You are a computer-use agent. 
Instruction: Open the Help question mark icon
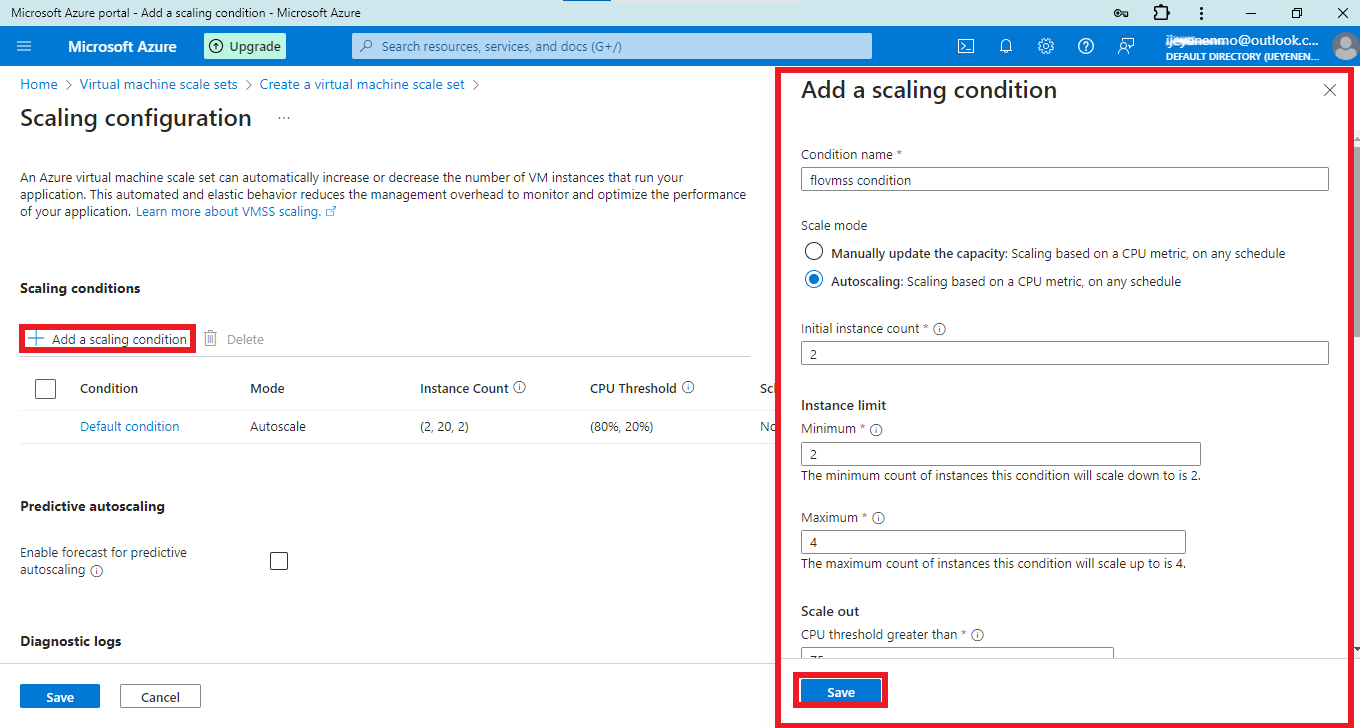pos(1086,46)
